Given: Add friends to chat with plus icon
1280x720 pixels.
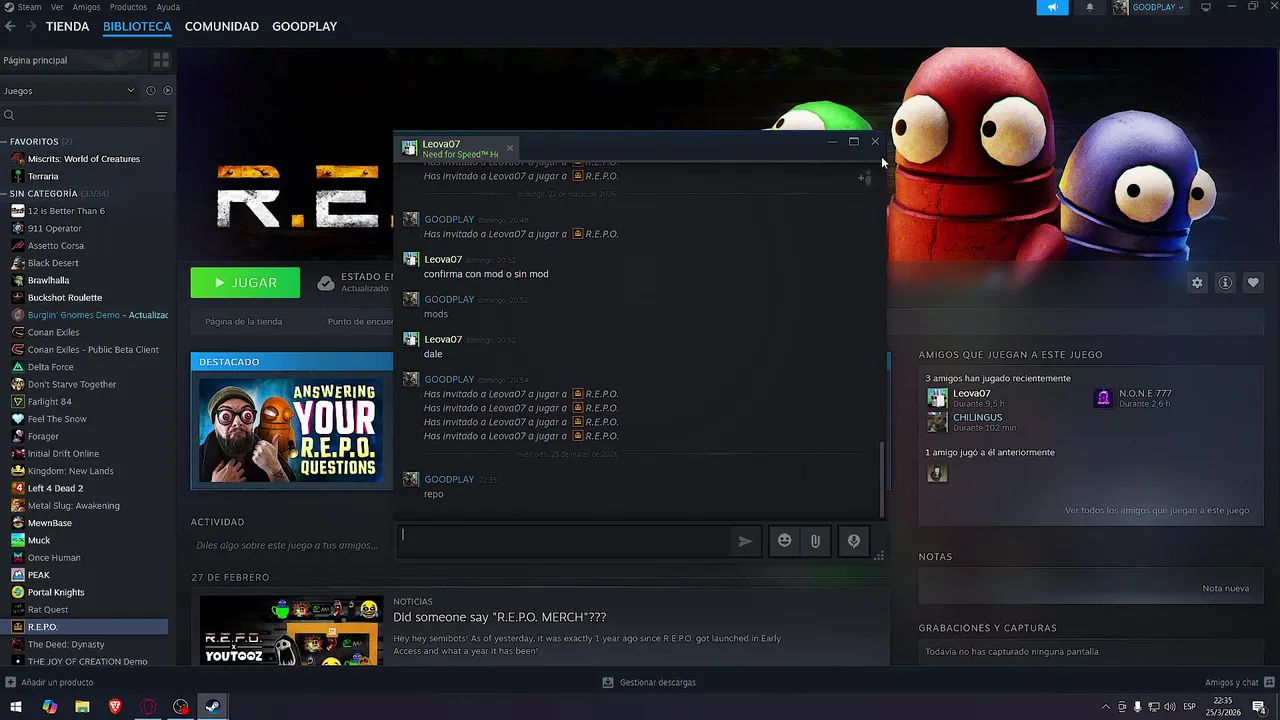Looking at the screenshot, I should [863, 178].
